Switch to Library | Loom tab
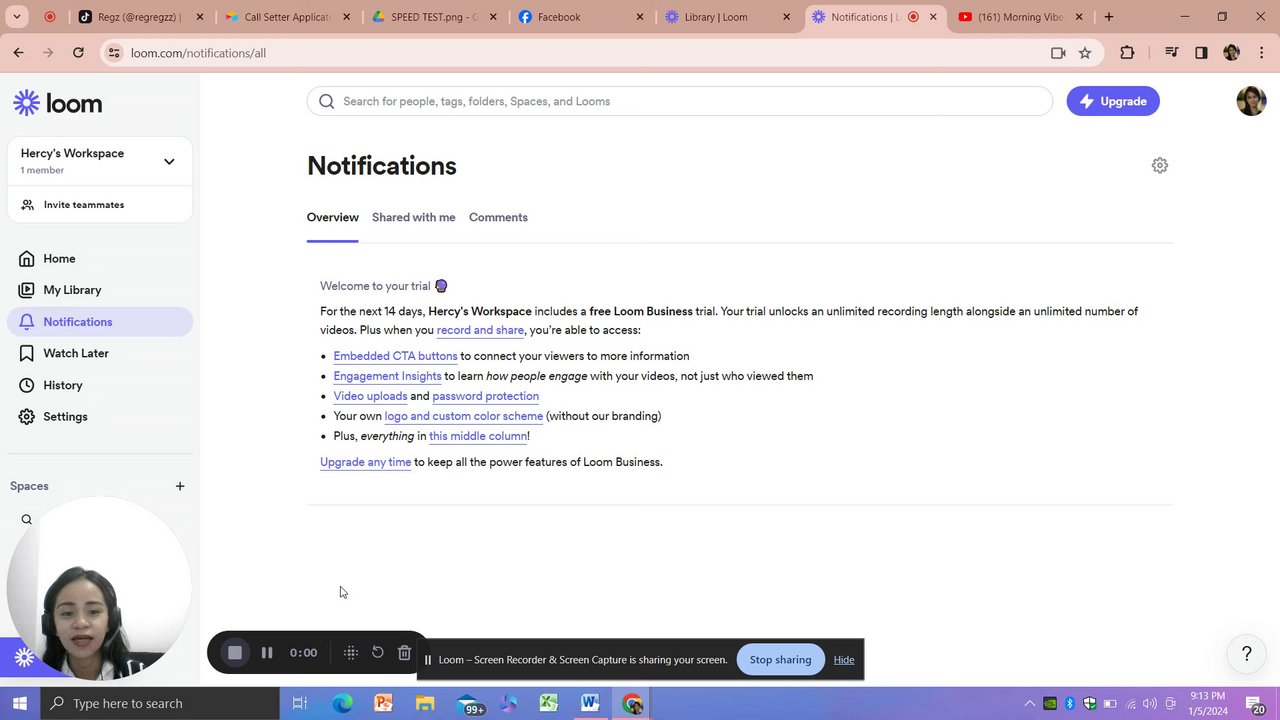This screenshot has width=1280, height=720. click(x=727, y=17)
